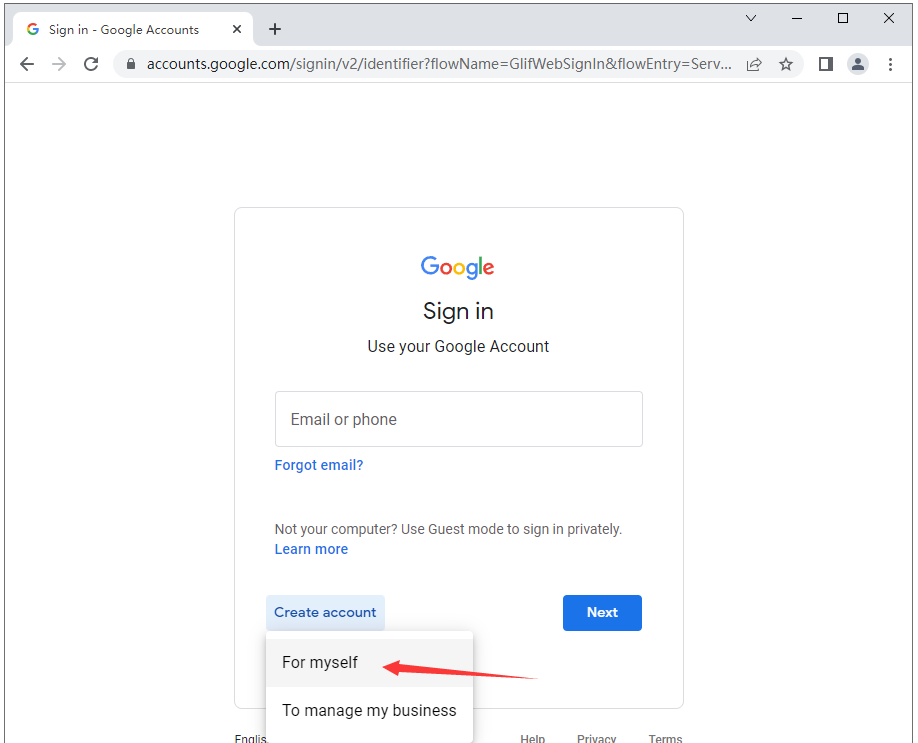Viewport: 918px width, 743px height.
Task: Click the forward navigation arrow
Action: click(x=59, y=64)
